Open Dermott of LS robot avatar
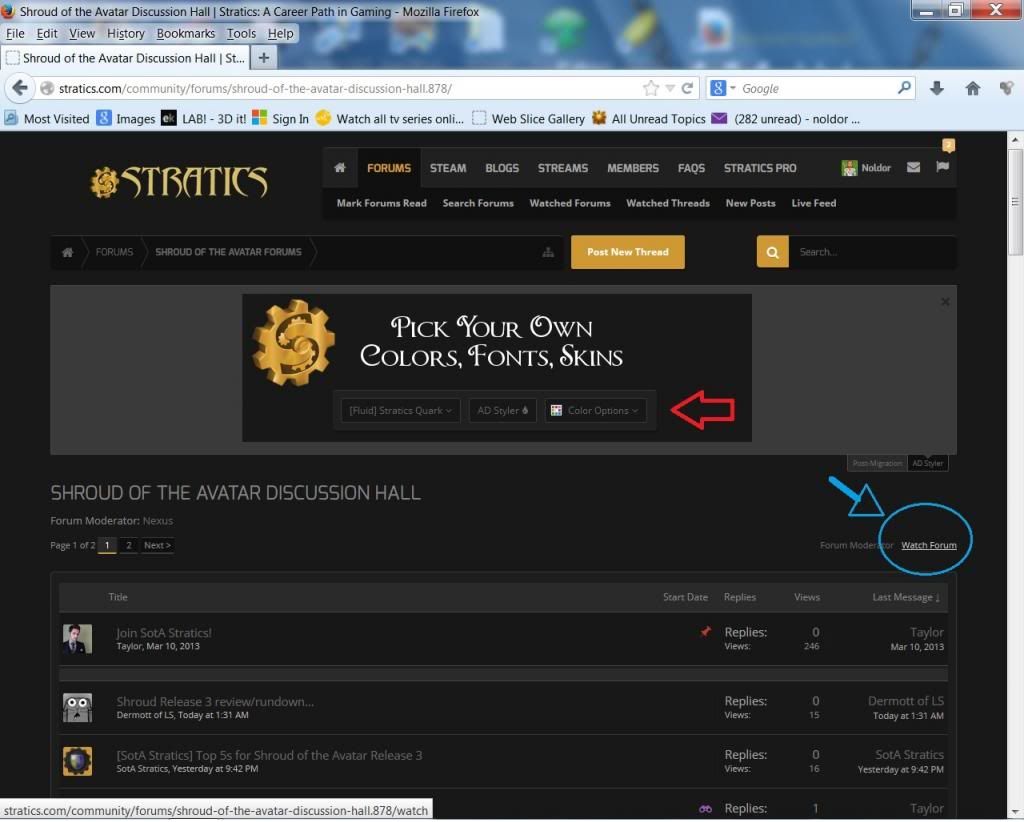This screenshot has width=1024, height=822. 77,708
